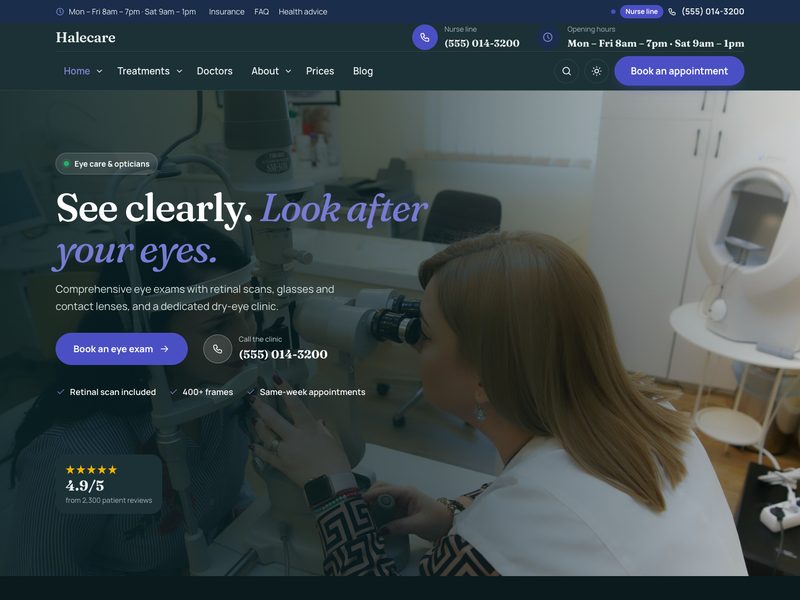
Task: Open site search with the magnifier icon
Action: coord(566,71)
